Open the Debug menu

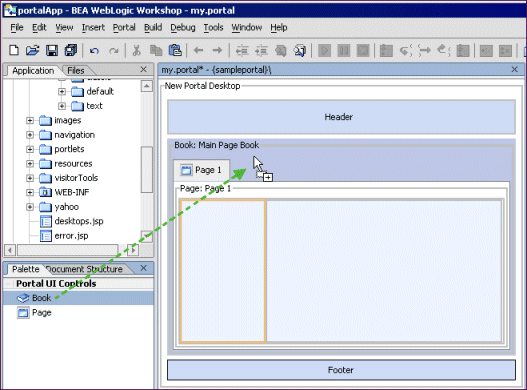tap(183, 28)
